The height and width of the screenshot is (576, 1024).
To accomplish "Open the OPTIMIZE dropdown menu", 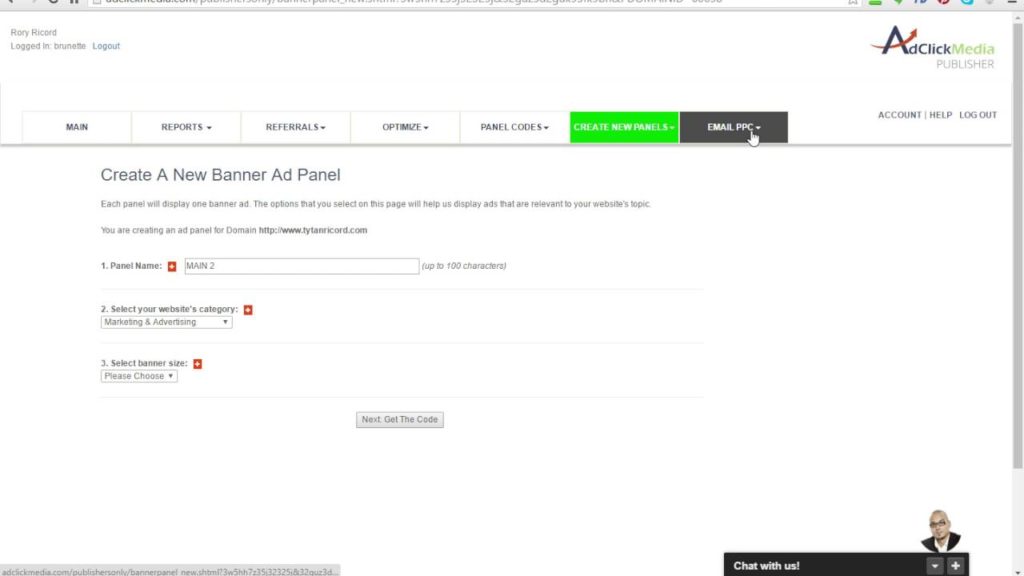I will point(405,127).
